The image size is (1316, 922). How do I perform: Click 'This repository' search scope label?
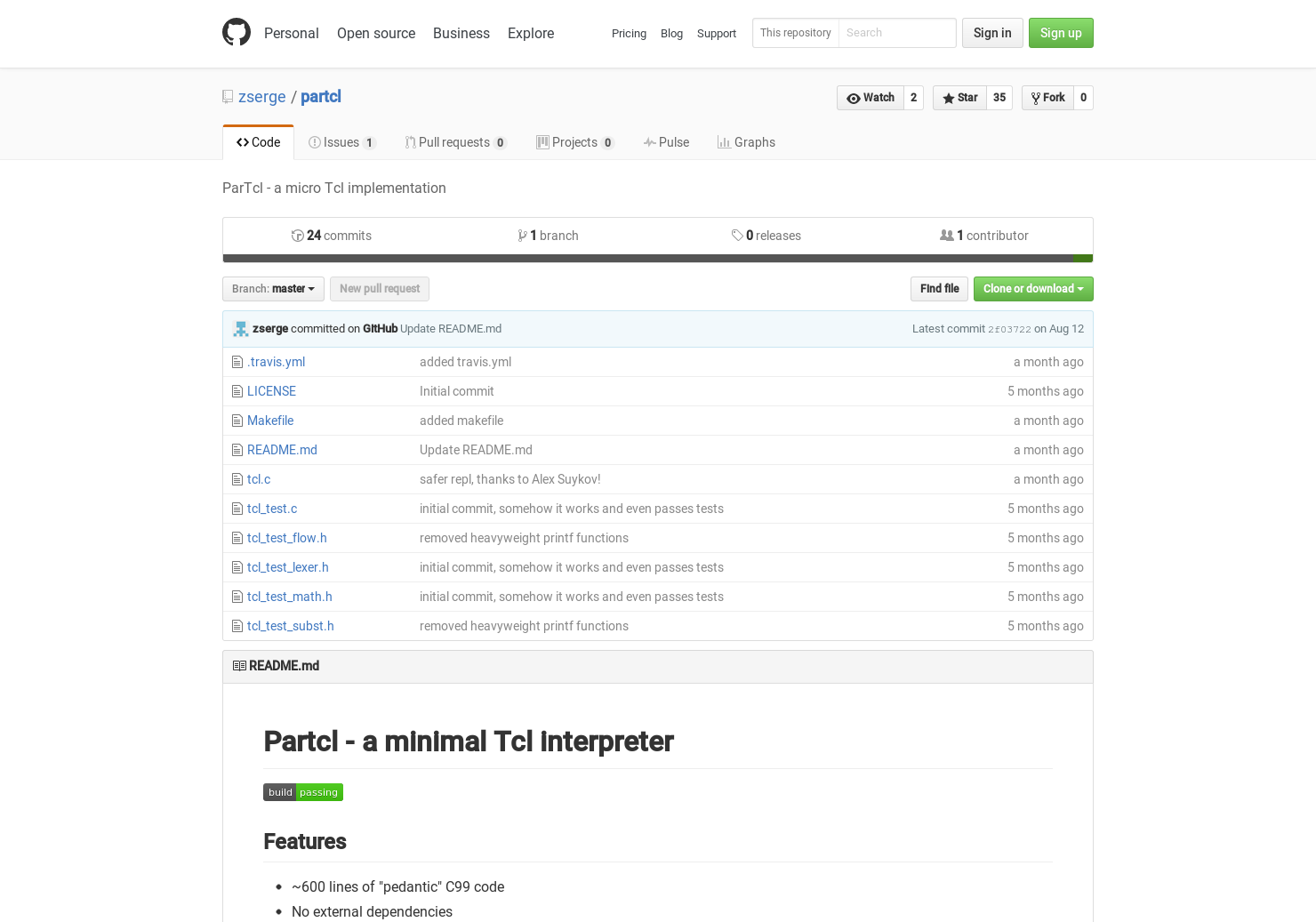[x=796, y=33]
